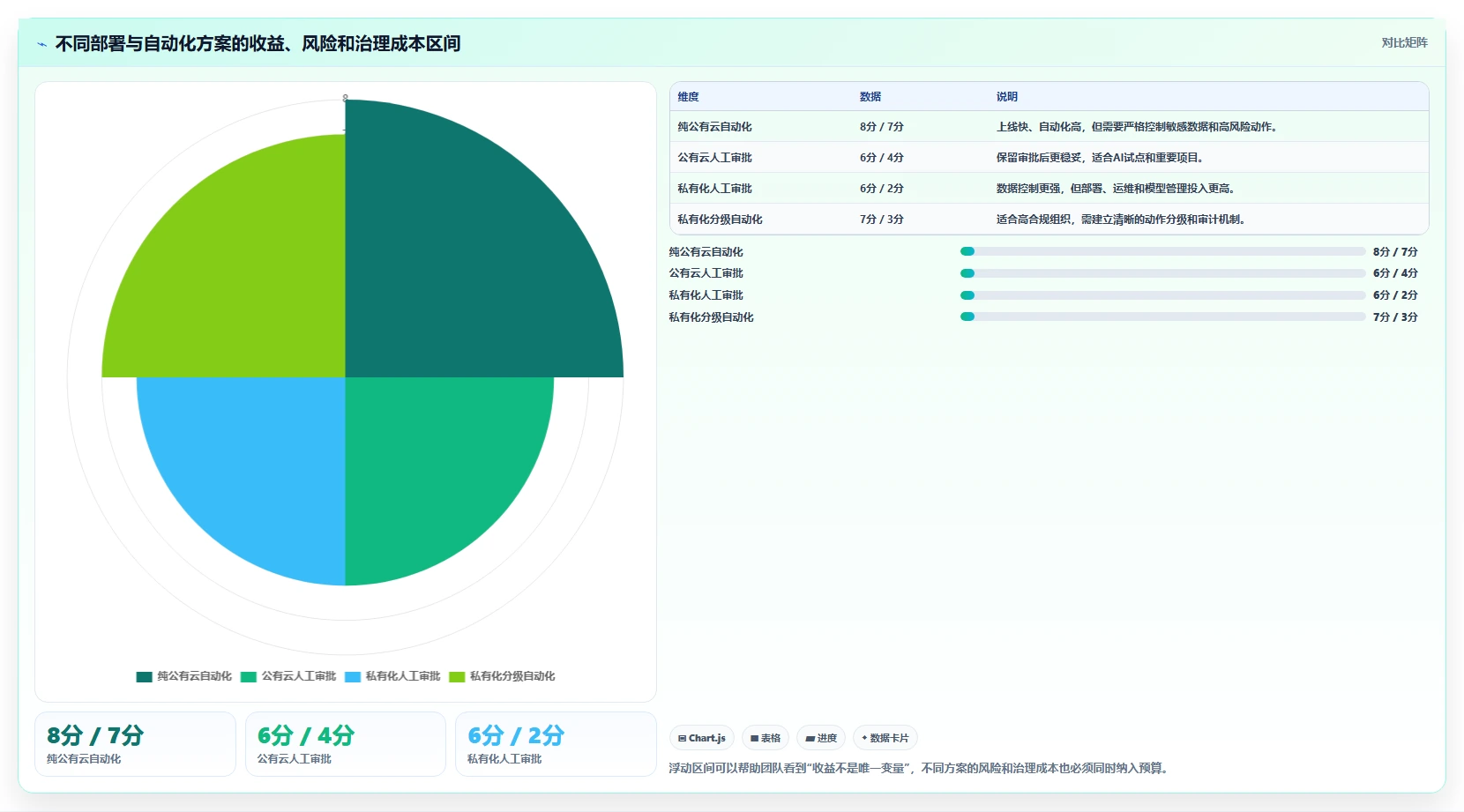1464x812 pixels.
Task: Click the 对比矩阵 label in header
Action: [x=1404, y=42]
